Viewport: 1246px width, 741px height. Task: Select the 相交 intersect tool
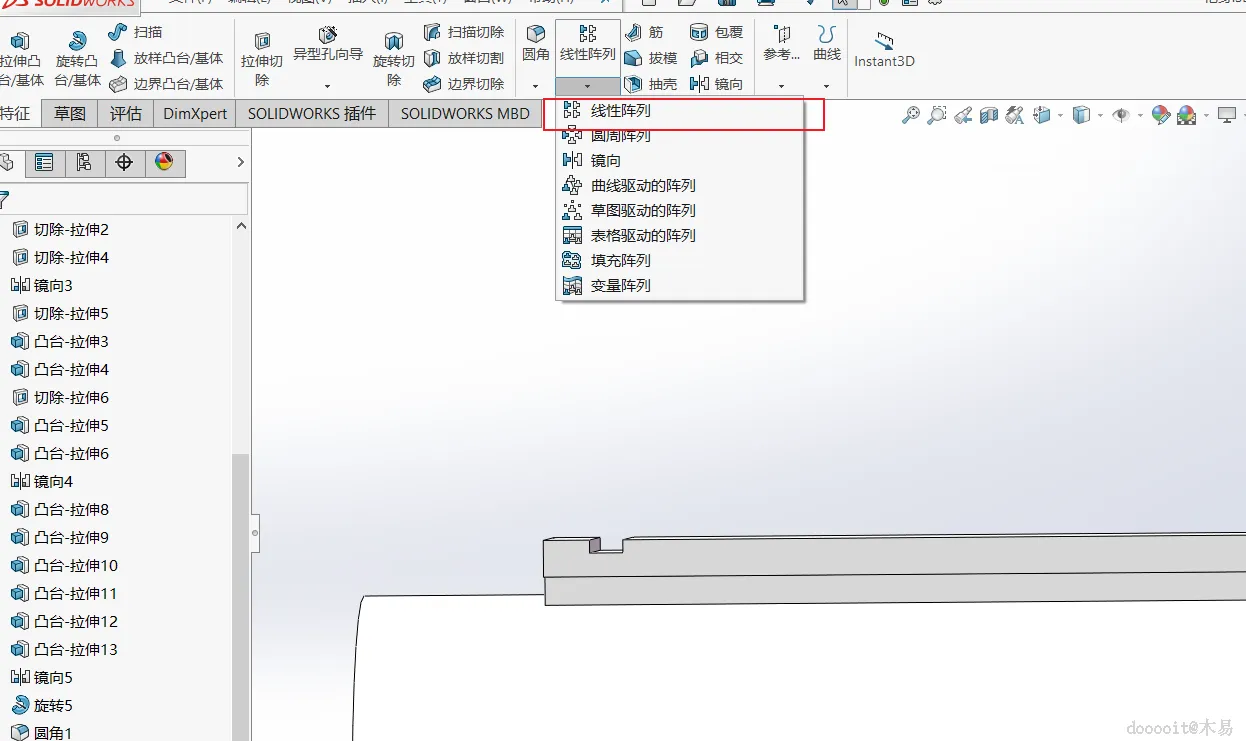716,58
